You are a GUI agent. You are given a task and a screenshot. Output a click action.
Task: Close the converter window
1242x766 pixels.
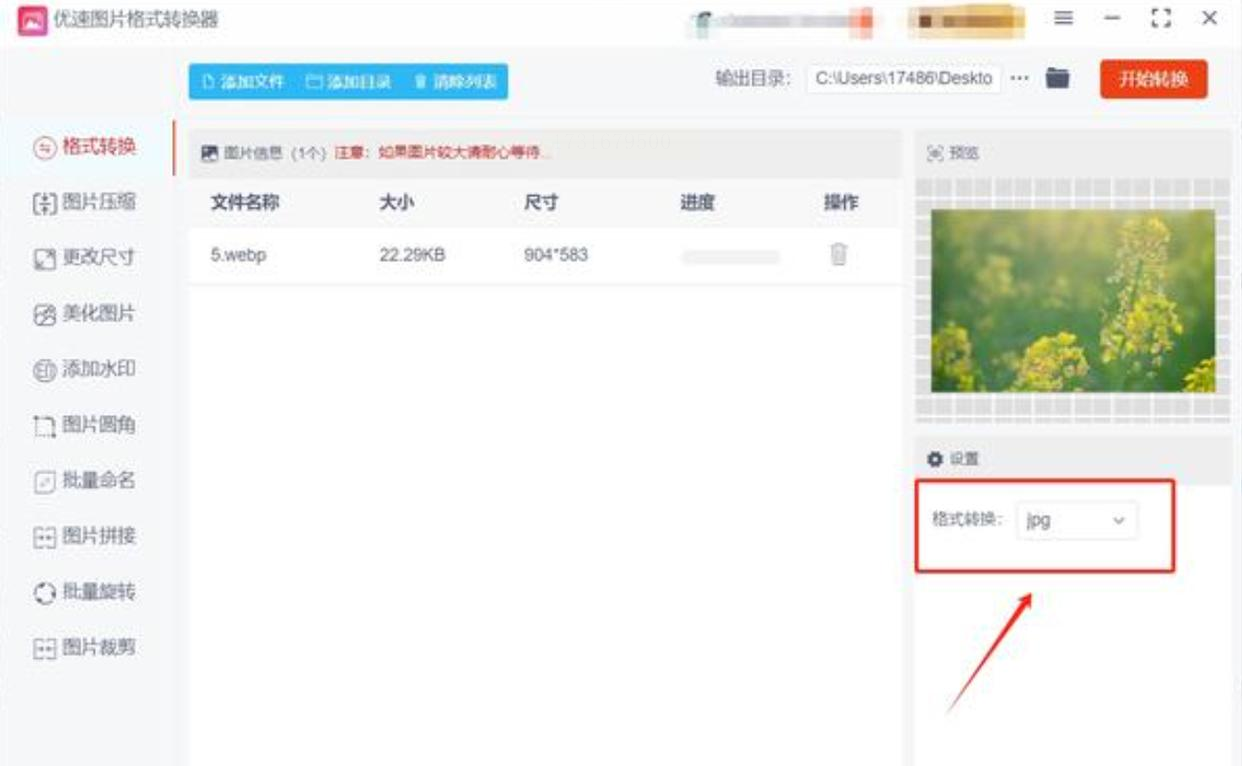(x=1210, y=19)
